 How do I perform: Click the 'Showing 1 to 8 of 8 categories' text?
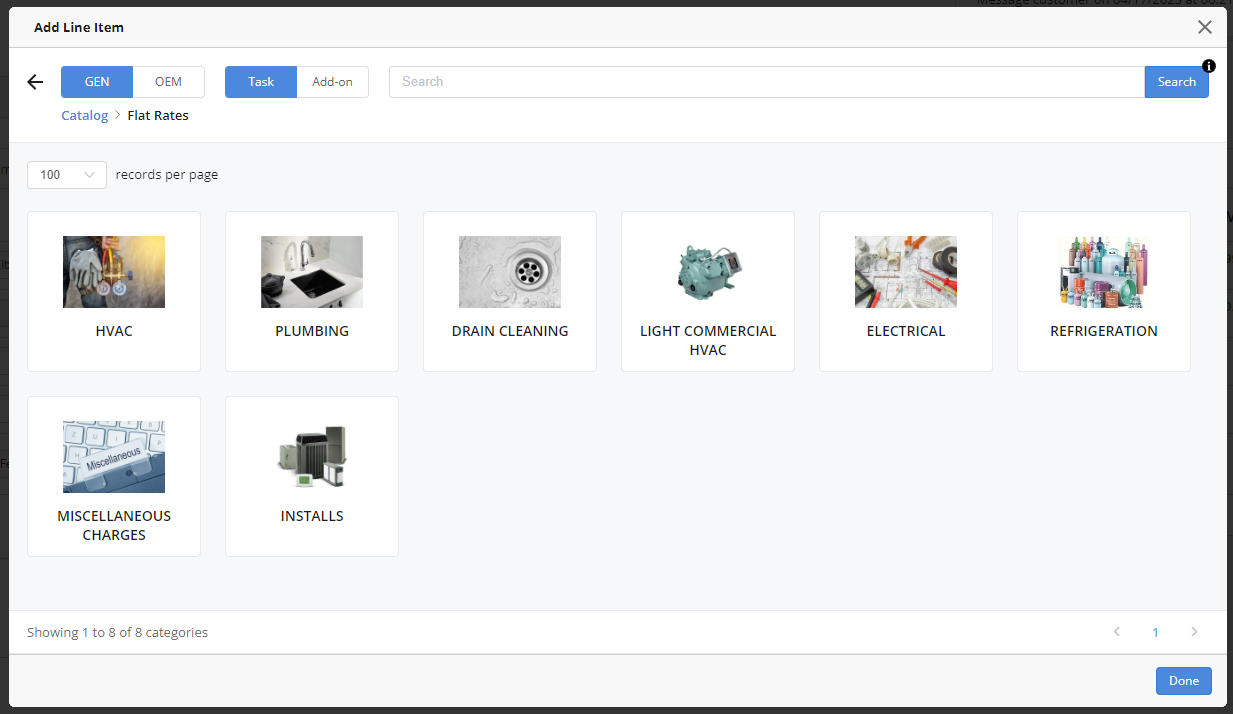click(x=117, y=632)
